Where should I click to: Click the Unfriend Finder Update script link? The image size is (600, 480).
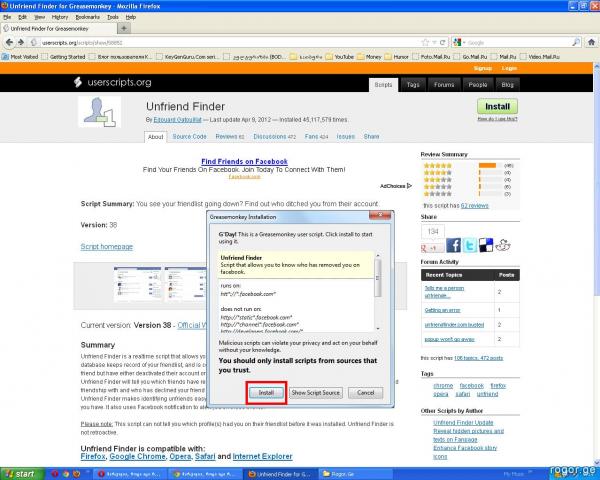[463, 423]
